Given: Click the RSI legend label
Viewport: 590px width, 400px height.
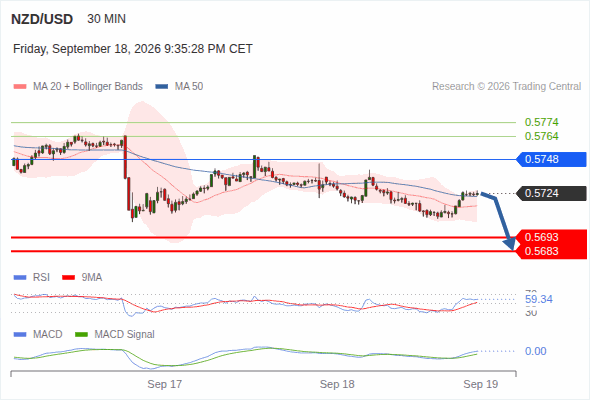Looking at the screenshot, I should (41, 278).
